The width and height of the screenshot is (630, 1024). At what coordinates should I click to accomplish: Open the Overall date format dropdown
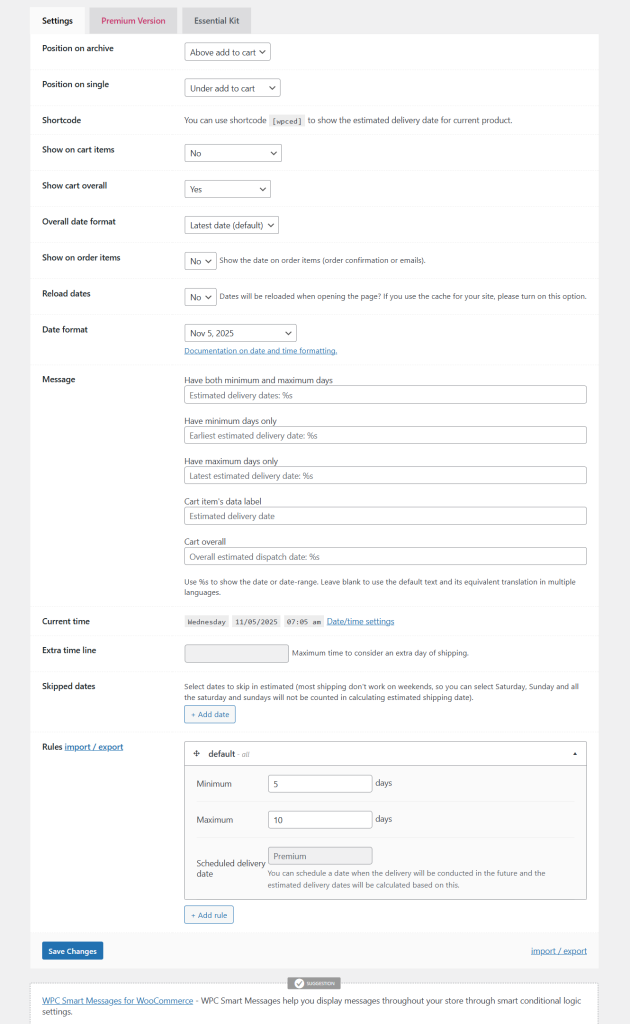[x=230, y=224]
